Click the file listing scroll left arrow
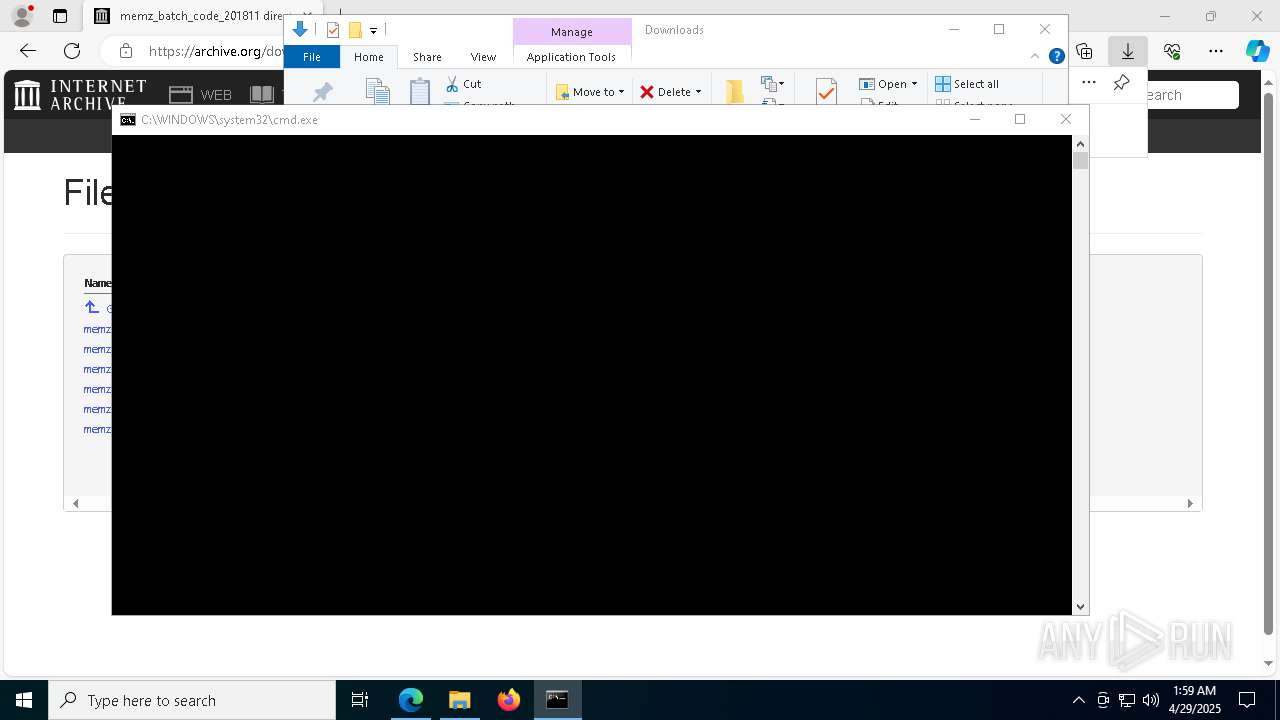 76,503
